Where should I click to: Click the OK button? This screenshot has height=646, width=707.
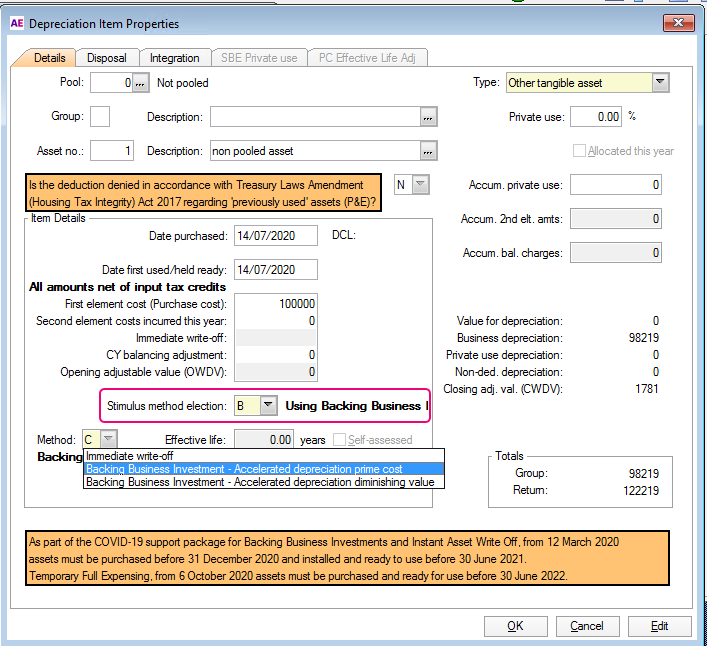(514, 626)
